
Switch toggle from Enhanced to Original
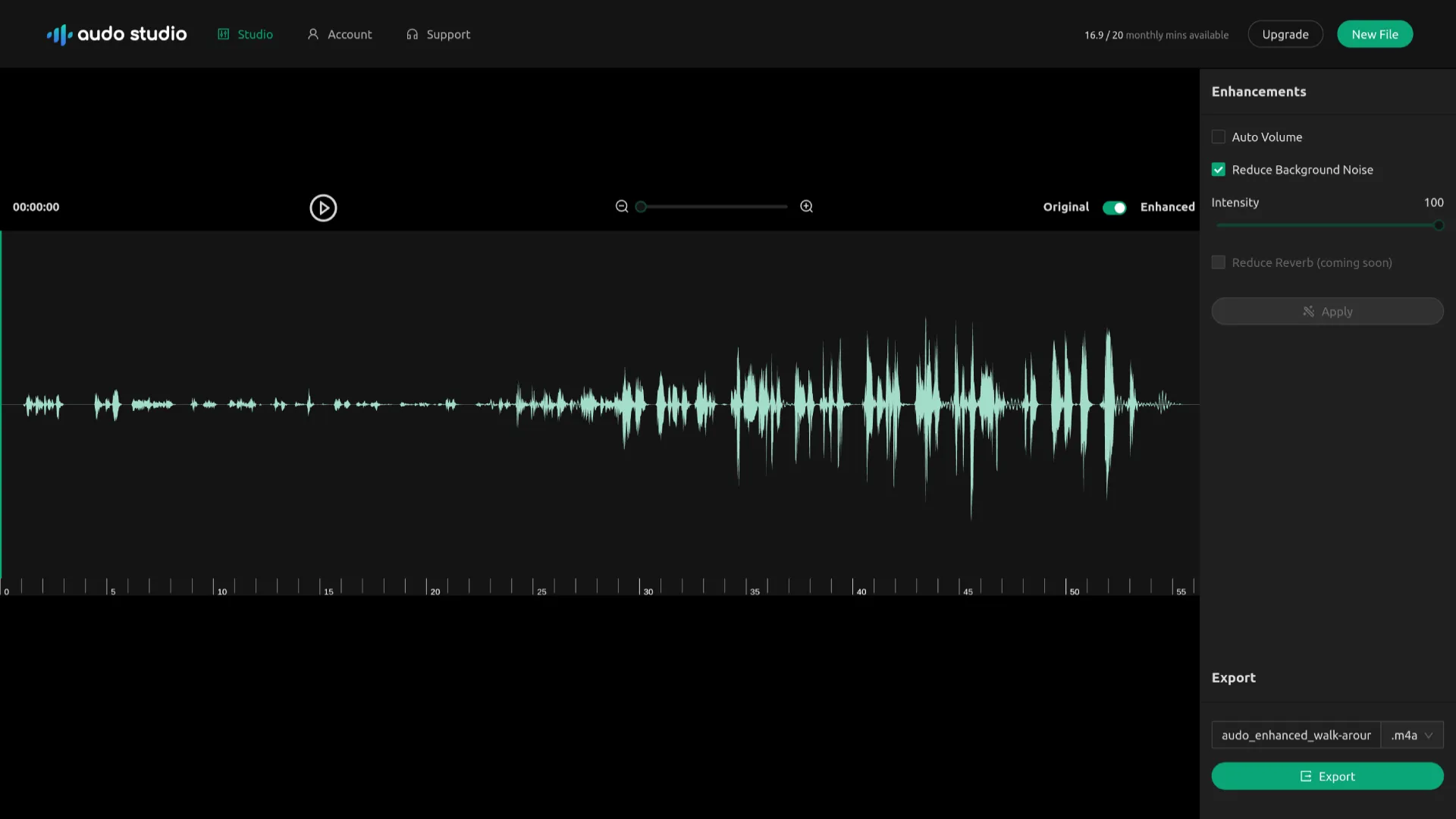[1114, 206]
